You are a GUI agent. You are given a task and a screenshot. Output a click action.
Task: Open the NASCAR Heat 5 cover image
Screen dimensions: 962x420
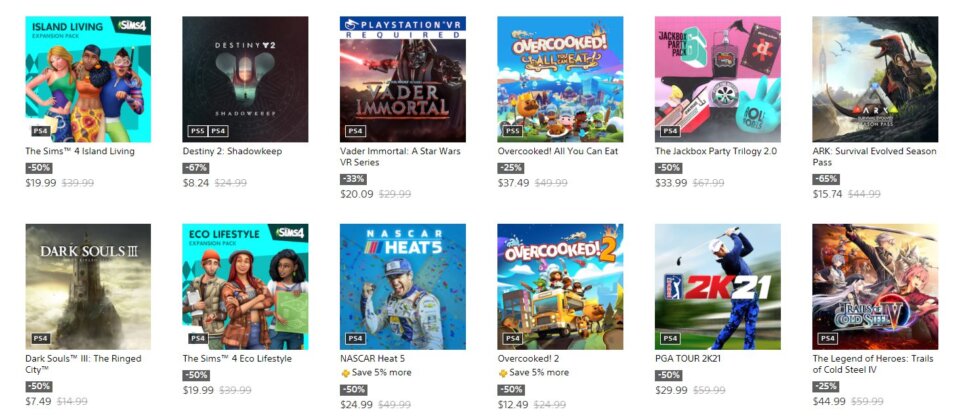point(403,286)
